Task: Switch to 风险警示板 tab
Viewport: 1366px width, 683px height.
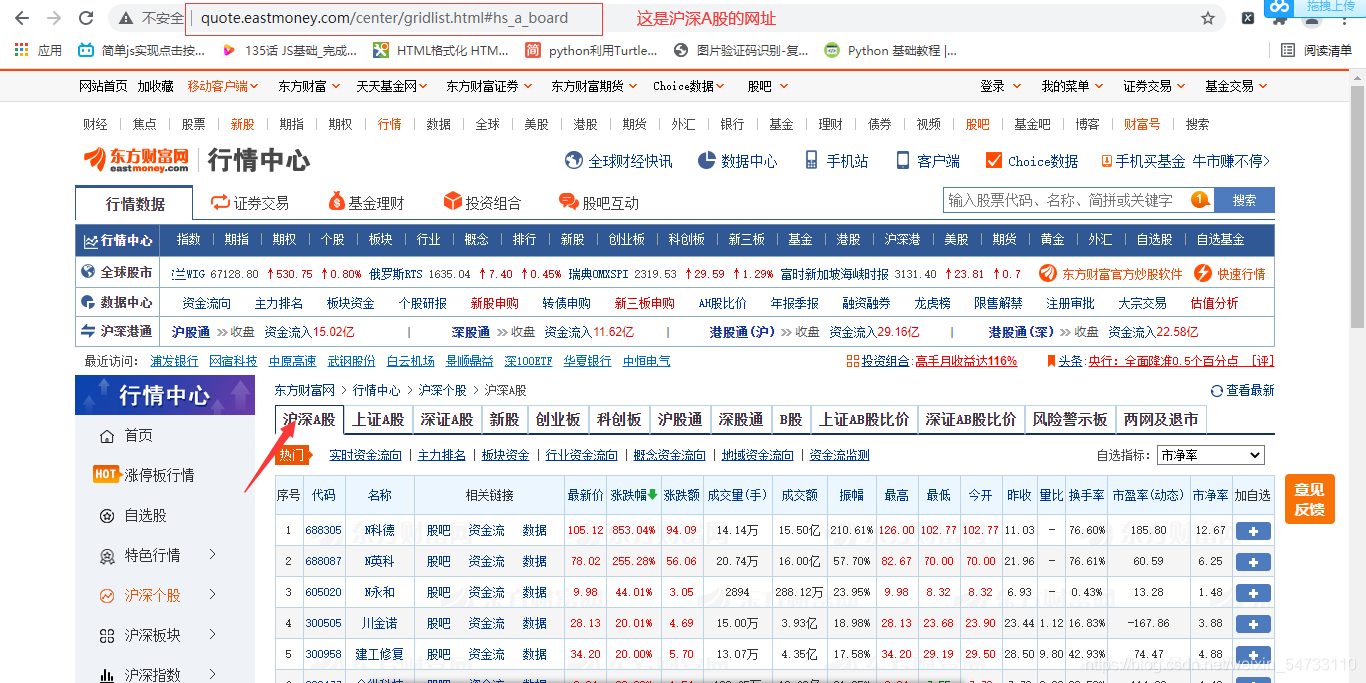Action: point(1070,420)
